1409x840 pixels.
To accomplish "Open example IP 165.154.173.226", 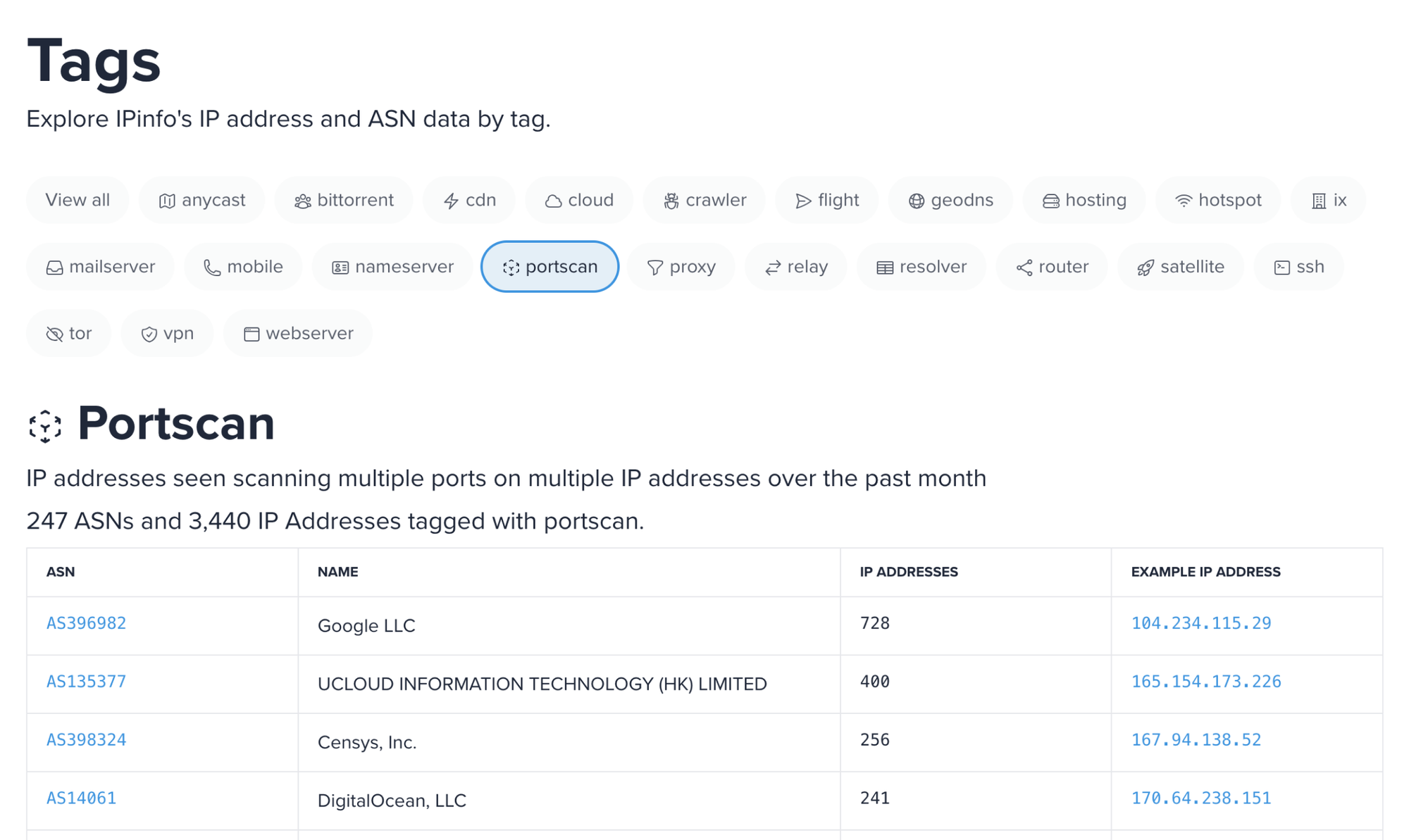I will coord(1205,682).
